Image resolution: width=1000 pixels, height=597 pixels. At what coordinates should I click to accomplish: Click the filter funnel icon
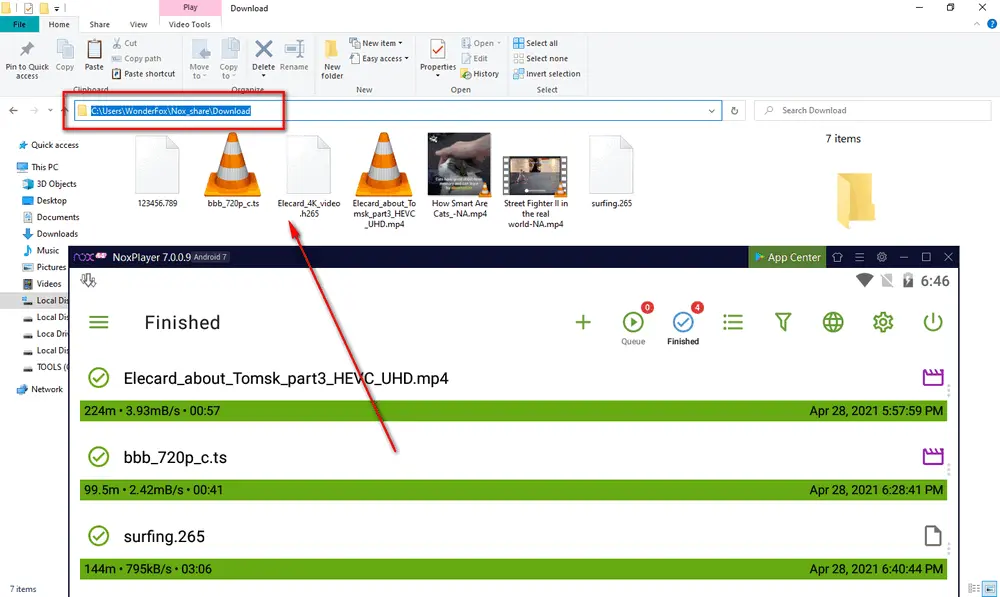(x=783, y=322)
